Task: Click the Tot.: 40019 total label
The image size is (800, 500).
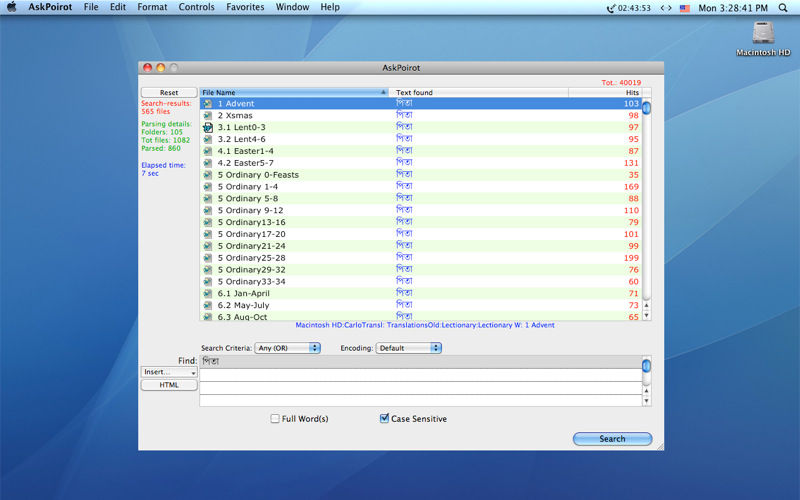Action: pos(621,83)
